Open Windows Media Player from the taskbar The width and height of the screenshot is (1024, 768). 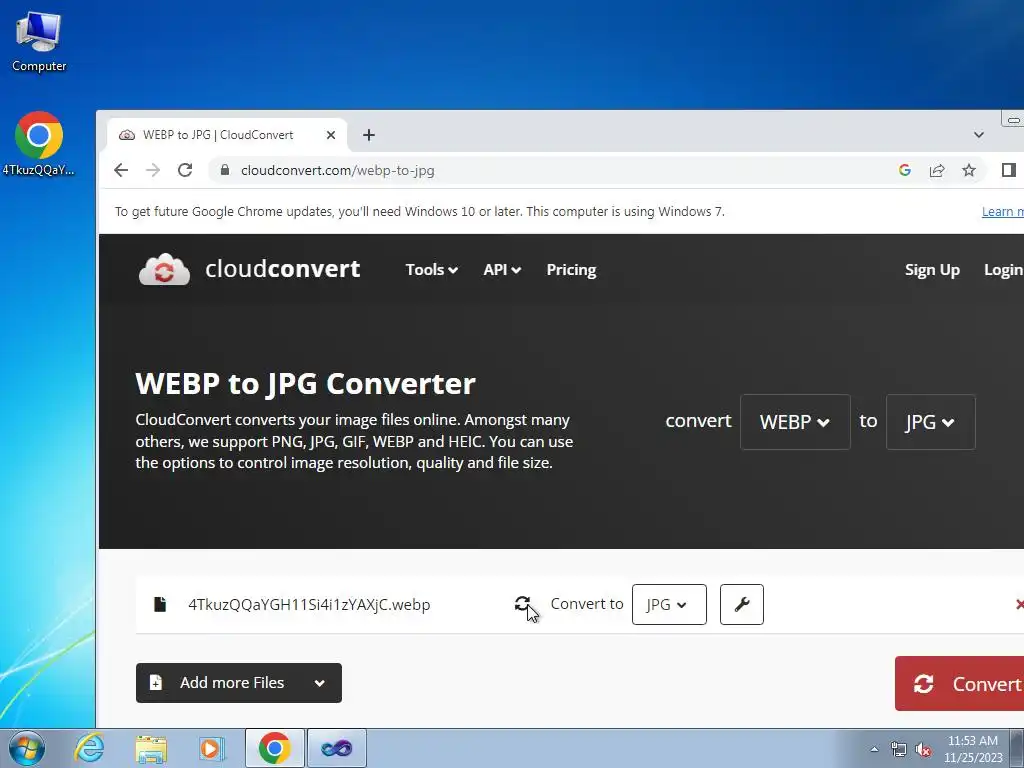click(x=211, y=748)
